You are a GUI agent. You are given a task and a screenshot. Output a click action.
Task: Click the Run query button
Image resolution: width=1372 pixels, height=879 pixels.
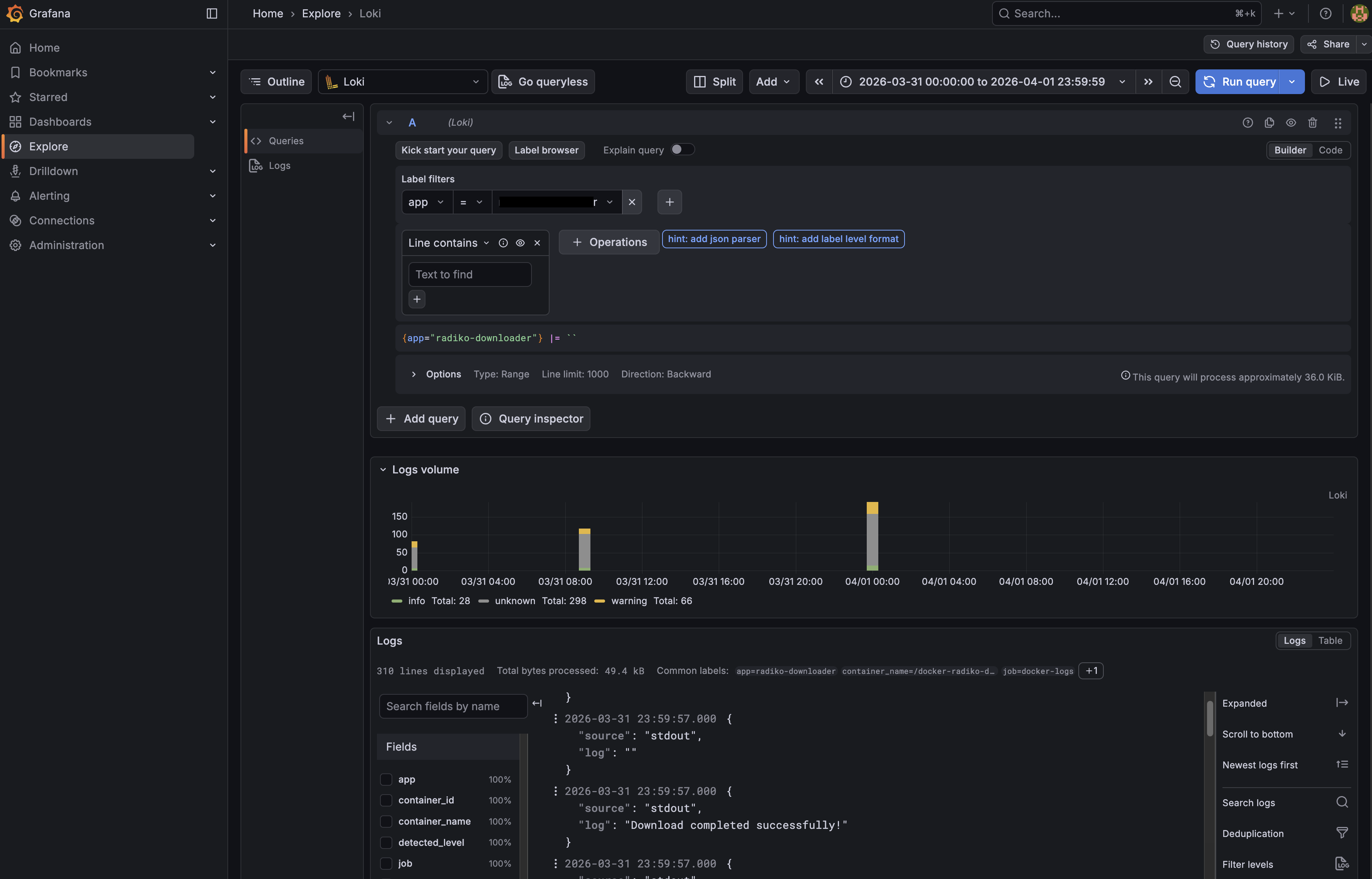pyautogui.click(x=1237, y=82)
